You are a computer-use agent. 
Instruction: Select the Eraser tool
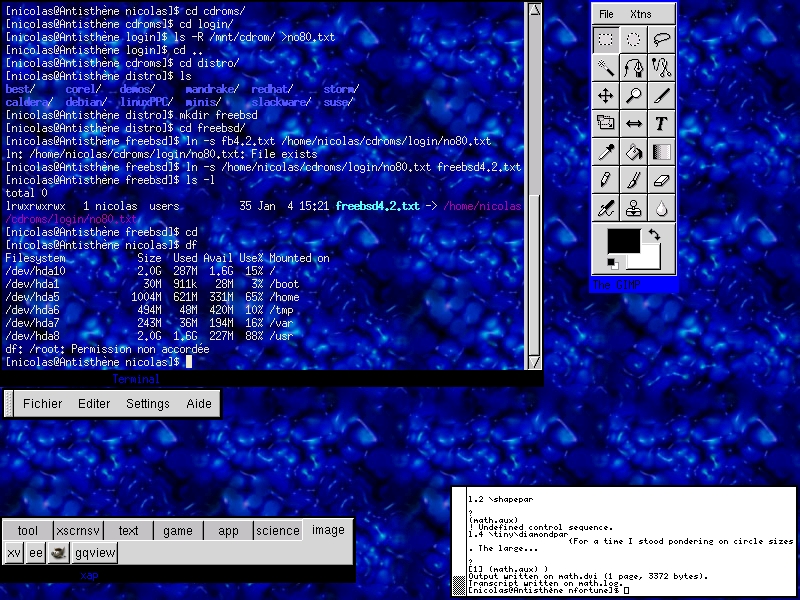[661, 180]
